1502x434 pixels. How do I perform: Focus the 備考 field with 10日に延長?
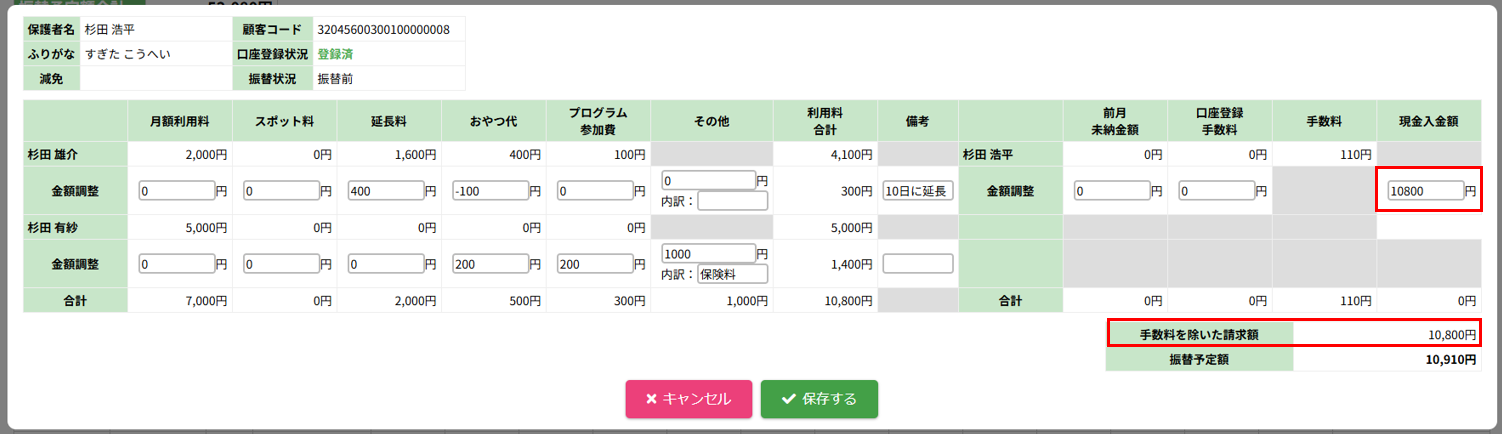(918, 191)
